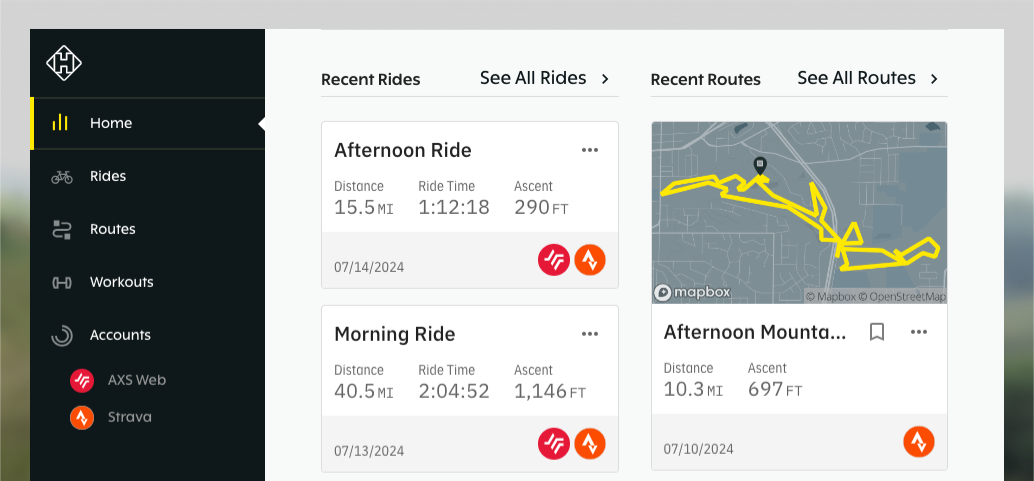The height and width of the screenshot is (481, 1034).
Task: Open Morning Ride options menu
Action: 590,334
